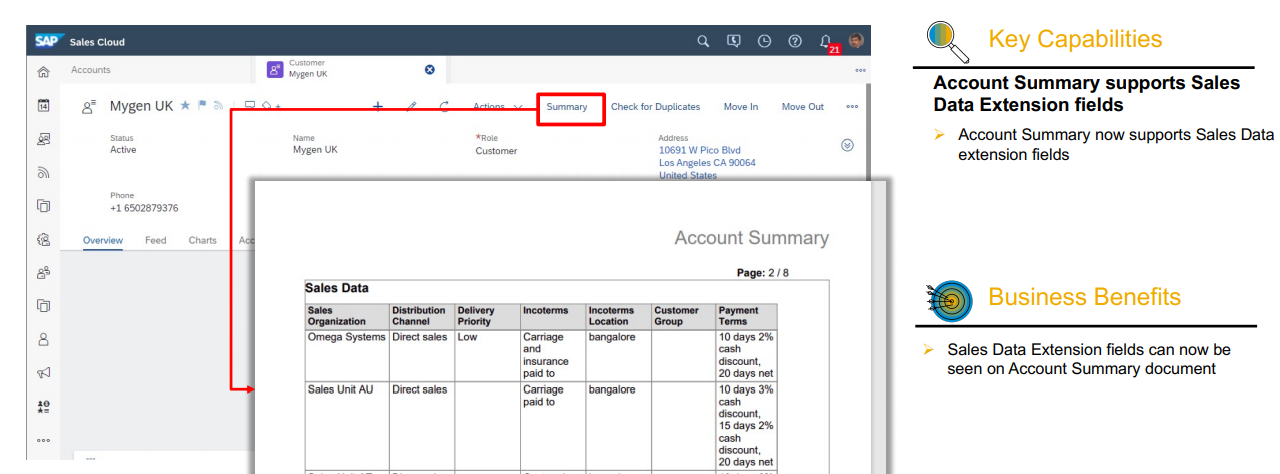Refresh the account with circular arrow

[444, 106]
